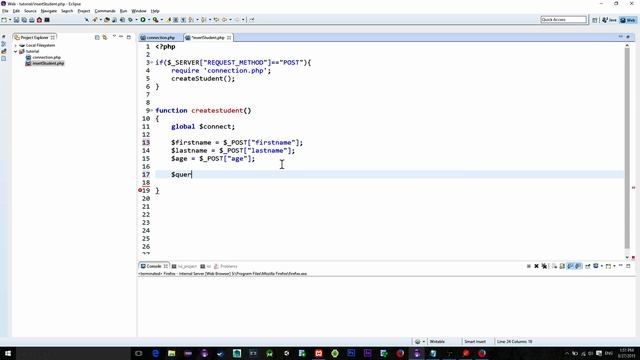Click the New file toolbar icon
The image size is (640, 360).
[x=4, y=20]
